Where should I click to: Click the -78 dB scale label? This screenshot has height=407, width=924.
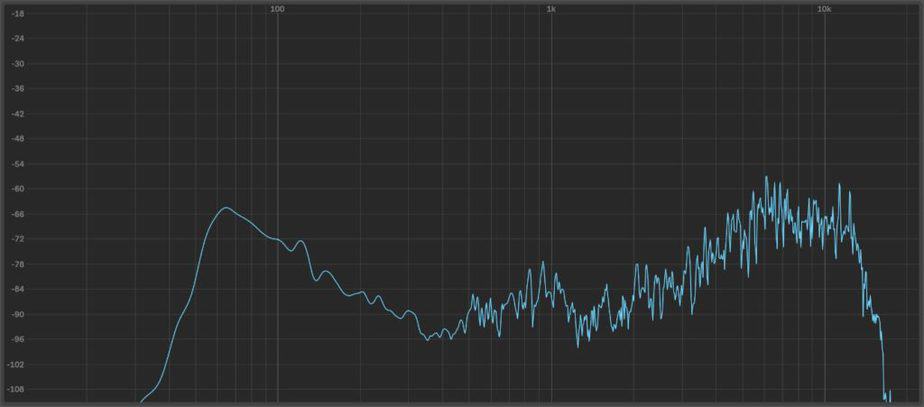click(17, 264)
